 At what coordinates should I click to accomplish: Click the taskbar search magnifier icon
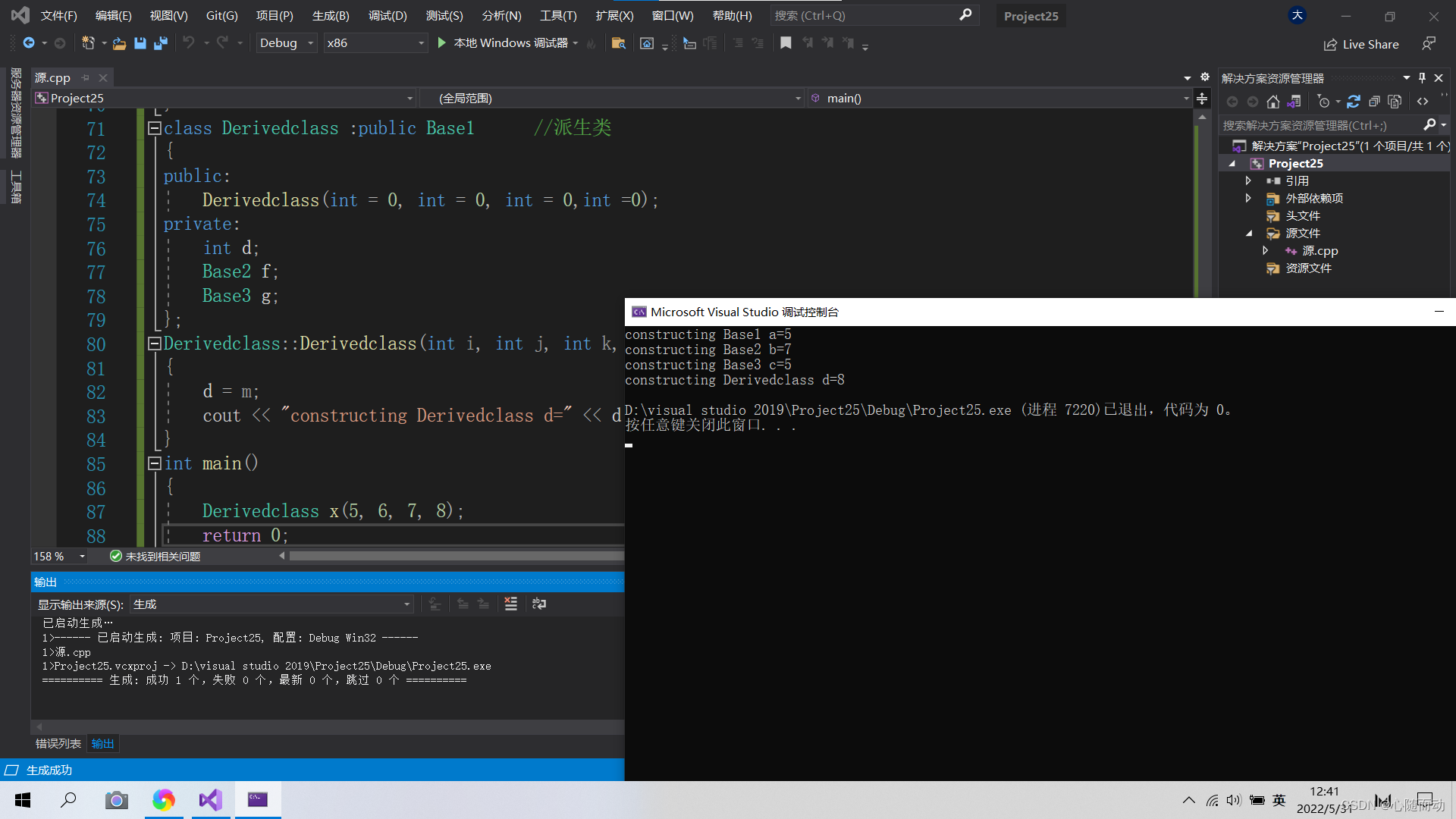point(68,800)
